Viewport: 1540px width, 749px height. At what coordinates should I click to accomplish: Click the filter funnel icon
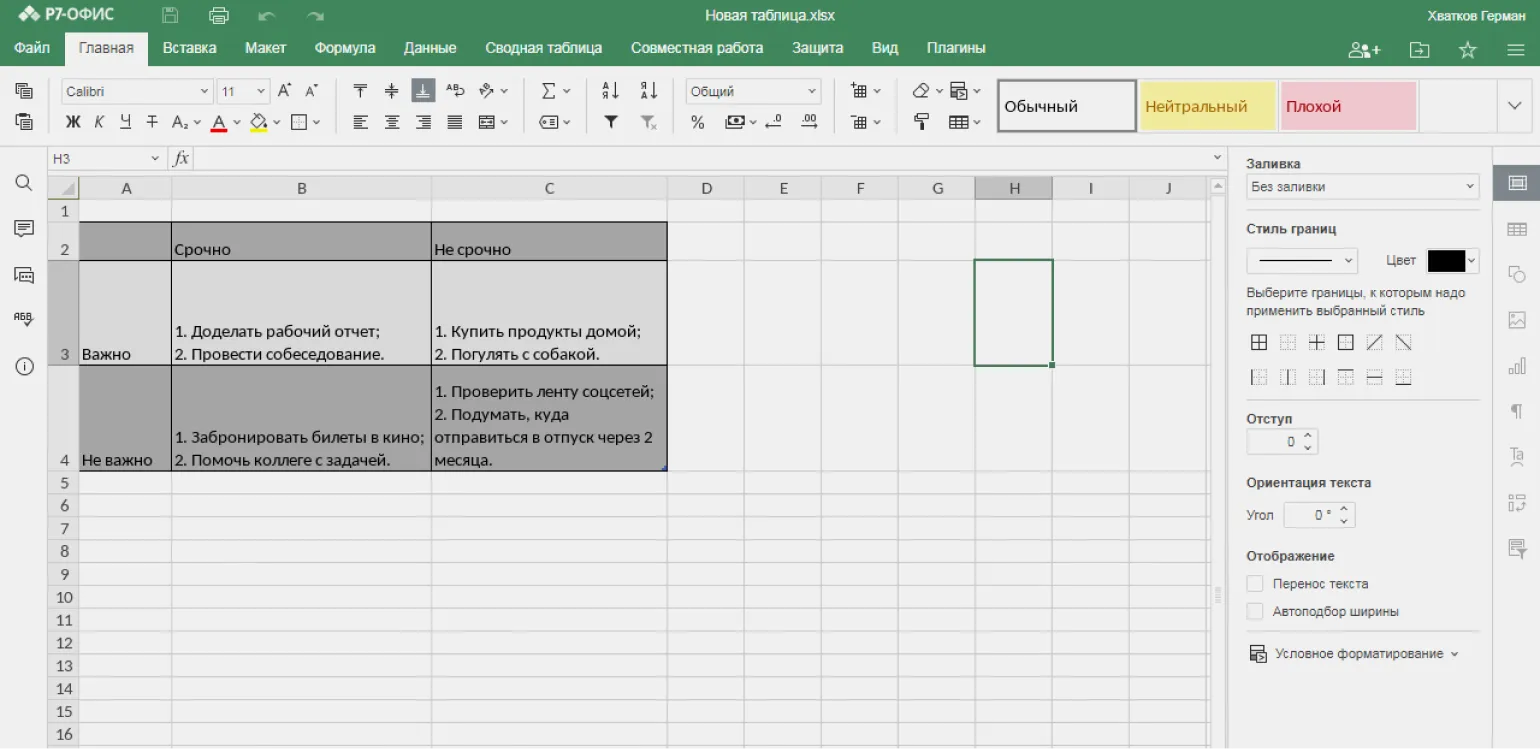(x=610, y=122)
